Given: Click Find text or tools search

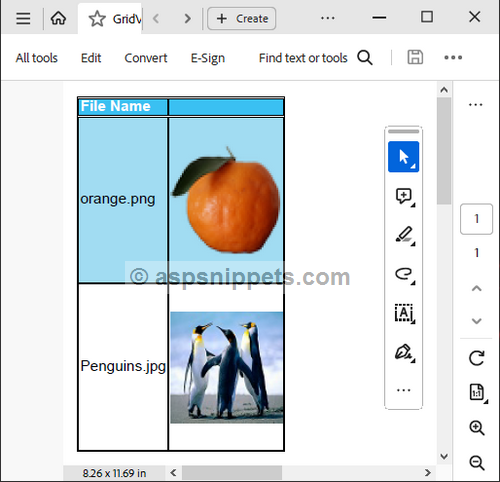Looking at the screenshot, I should point(315,58).
